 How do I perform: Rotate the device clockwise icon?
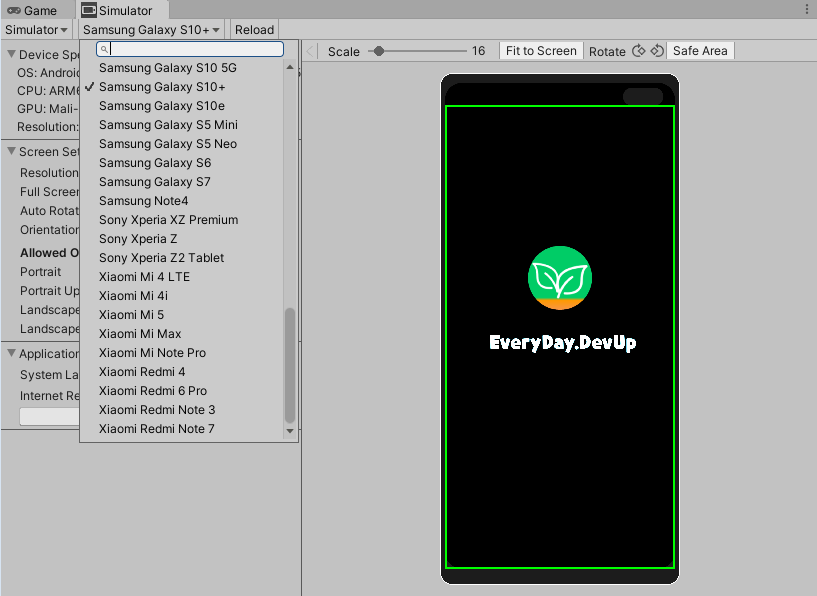click(x=639, y=51)
